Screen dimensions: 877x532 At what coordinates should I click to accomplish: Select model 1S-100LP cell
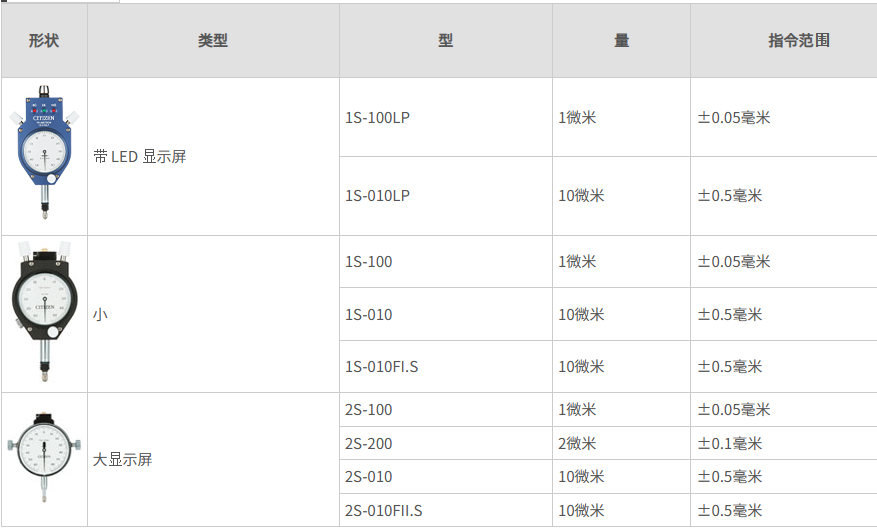(x=446, y=117)
